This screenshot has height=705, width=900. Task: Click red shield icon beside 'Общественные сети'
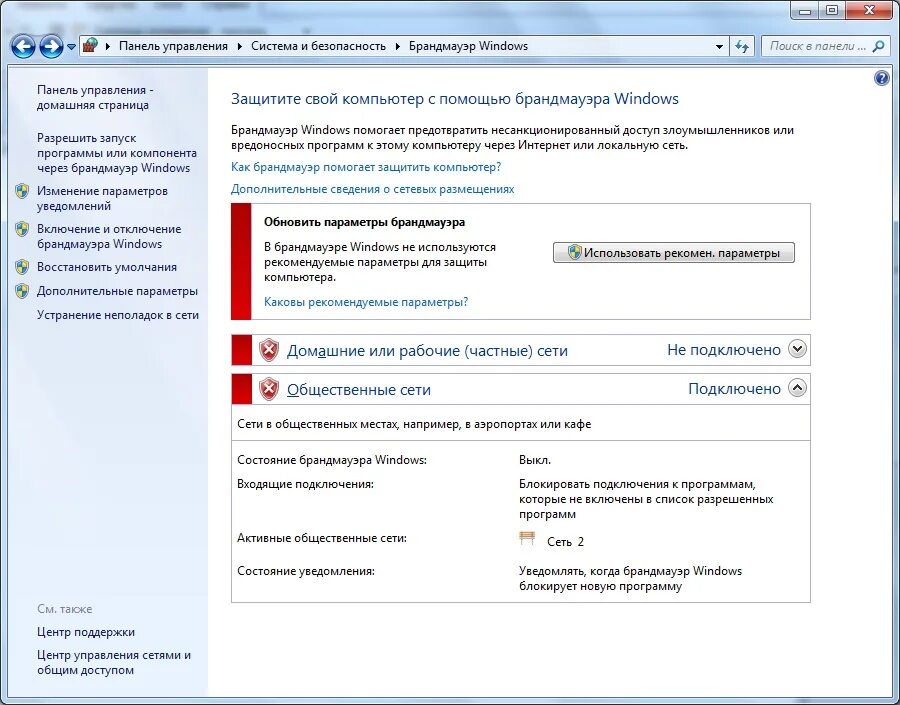[x=269, y=389]
